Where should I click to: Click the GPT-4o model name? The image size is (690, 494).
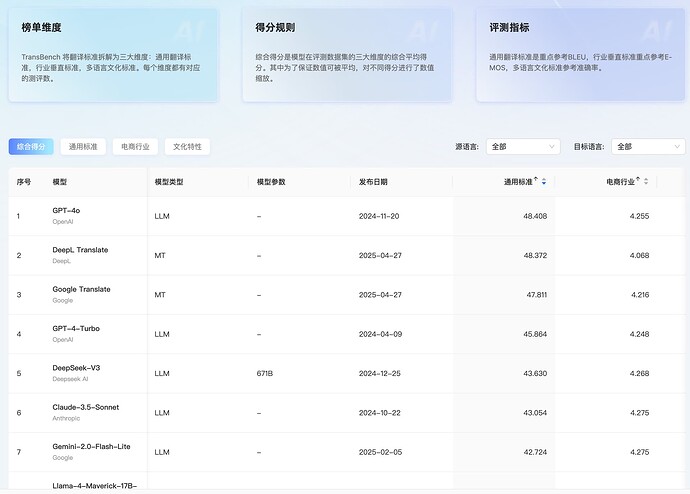(x=66, y=210)
